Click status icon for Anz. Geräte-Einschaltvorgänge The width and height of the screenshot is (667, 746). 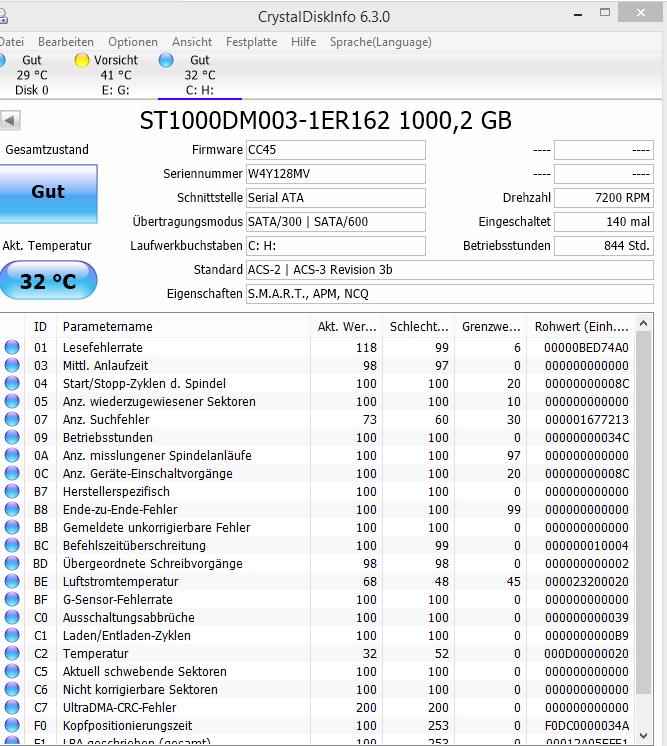click(x=12, y=473)
